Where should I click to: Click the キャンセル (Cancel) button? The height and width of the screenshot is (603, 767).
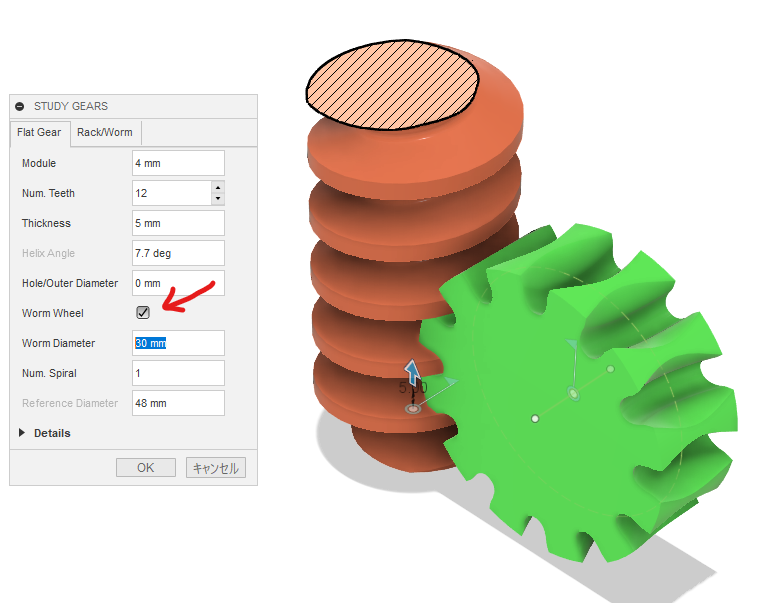coord(215,467)
